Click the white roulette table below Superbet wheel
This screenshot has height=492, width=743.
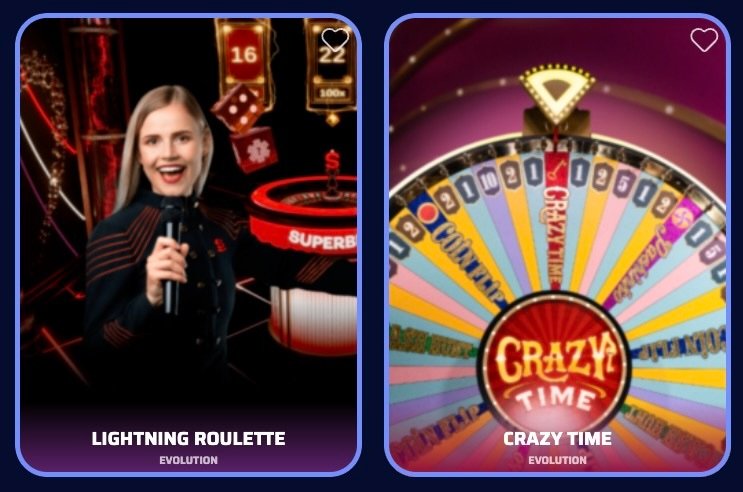tap(313, 319)
